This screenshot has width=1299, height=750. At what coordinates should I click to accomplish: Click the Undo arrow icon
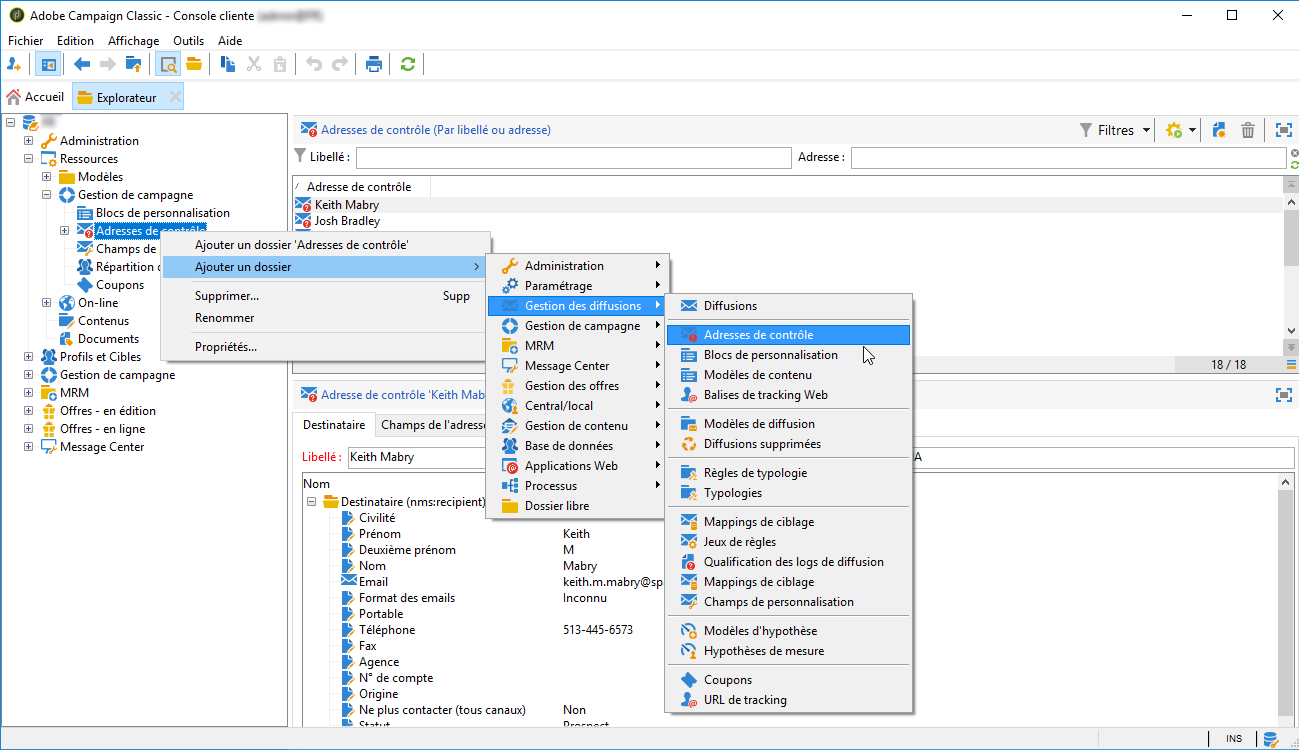[314, 64]
